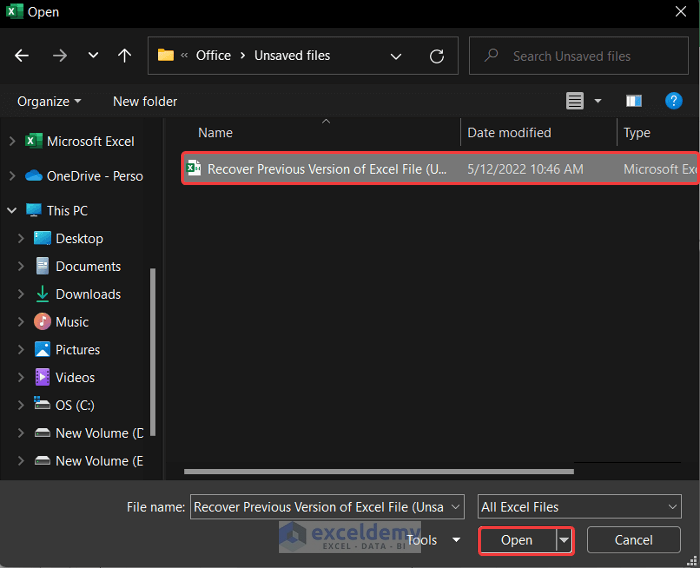Toggle the preview pane
The width and height of the screenshot is (700, 568).
633,101
